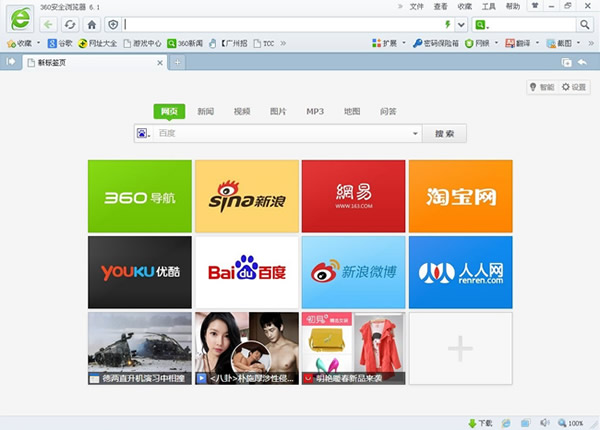Screen dimensions: 600x430
Task: Toggle the 智能 smart mode lightbulb
Action: (x=541, y=87)
